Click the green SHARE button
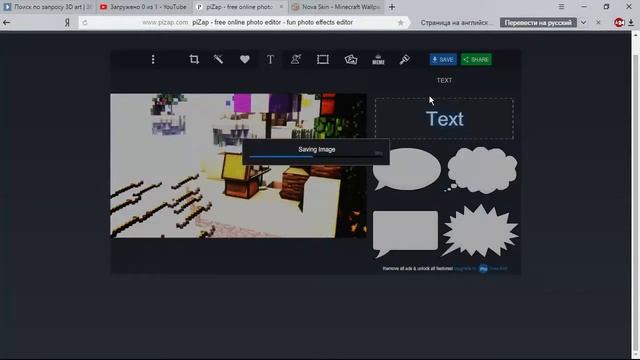This screenshot has width=640, height=360. pyautogui.click(x=476, y=60)
